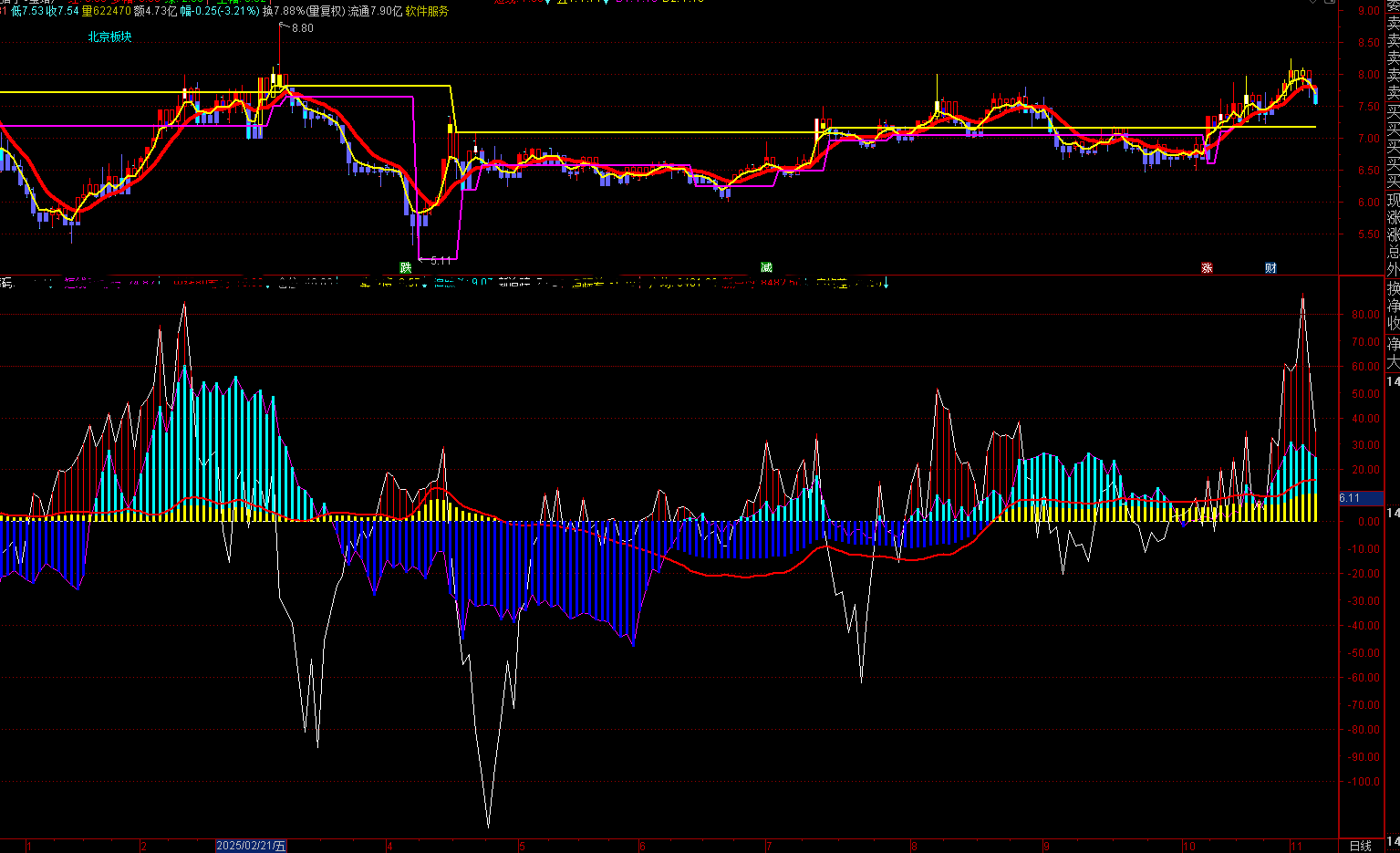The height and width of the screenshot is (853, 1400).
Task: Click the month 6 tick on time axis
Action: pyautogui.click(x=643, y=846)
